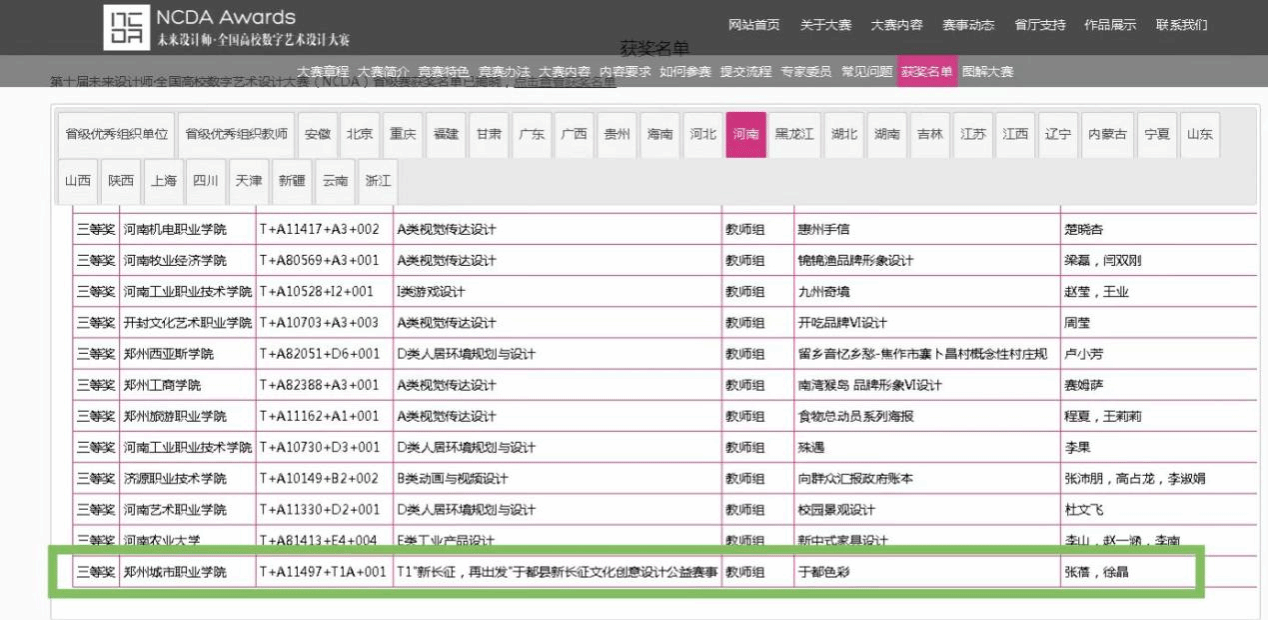Click the 点击查看获奖名单 link
The height and width of the screenshot is (620, 1268).
565,83
